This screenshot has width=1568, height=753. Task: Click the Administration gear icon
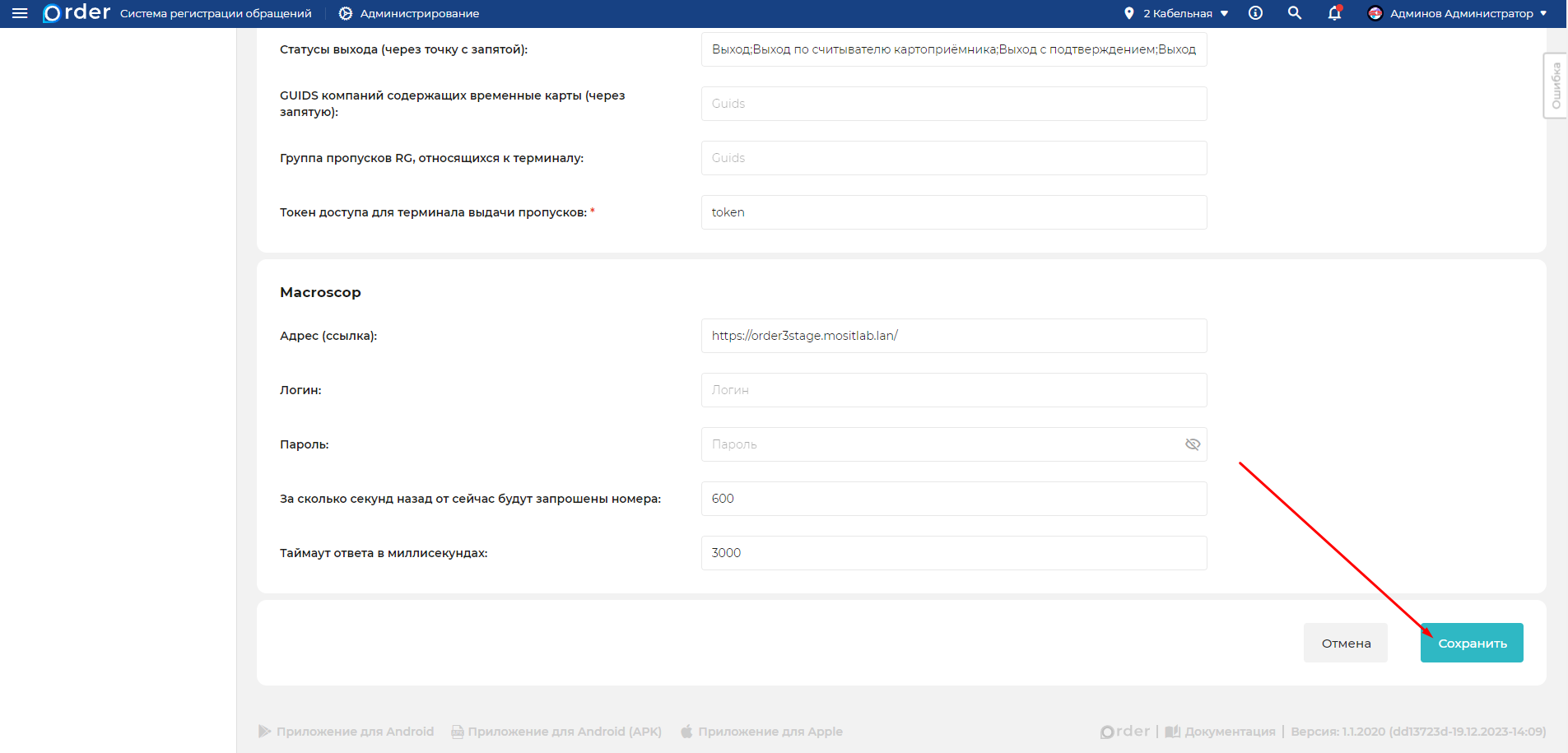(x=346, y=13)
